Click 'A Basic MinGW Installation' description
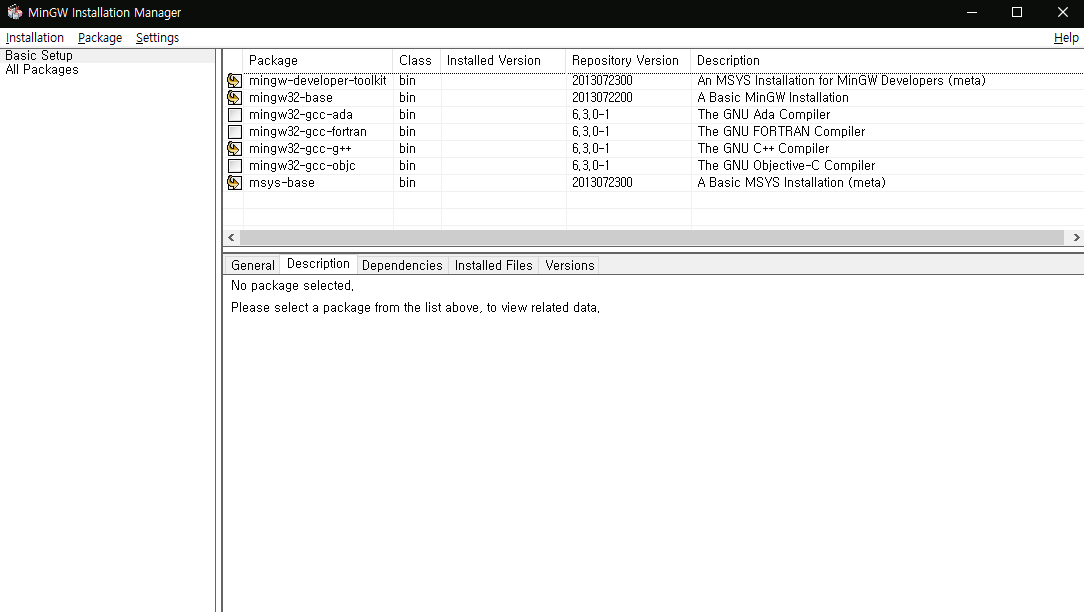 [773, 98]
